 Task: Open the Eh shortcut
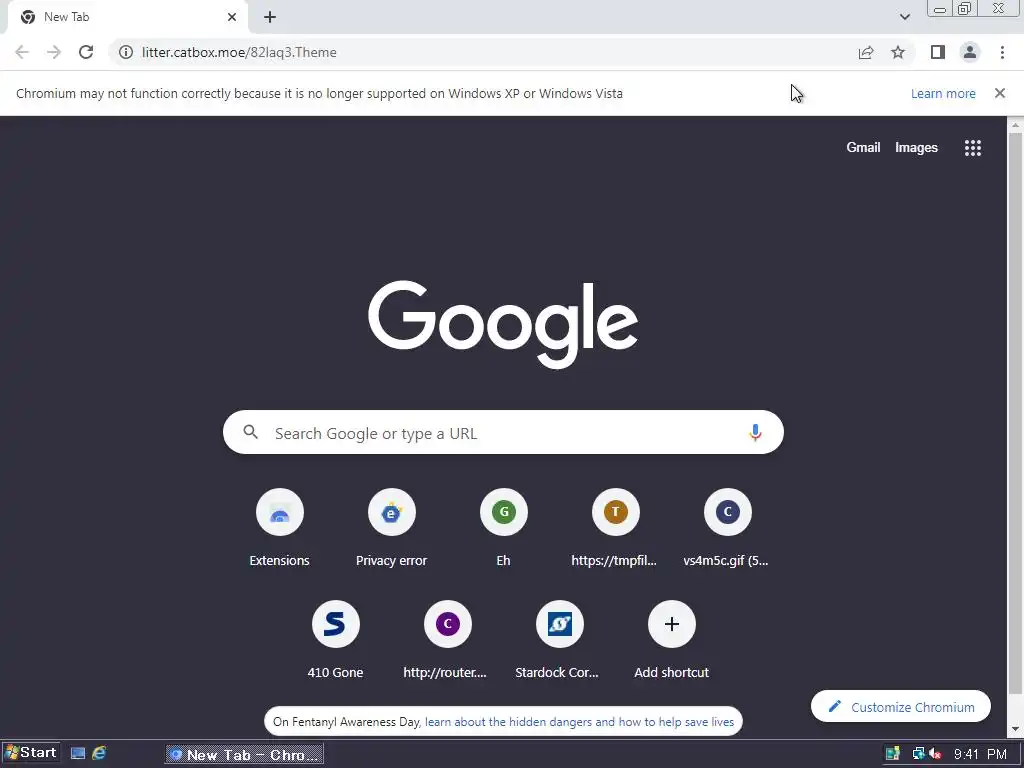504,528
